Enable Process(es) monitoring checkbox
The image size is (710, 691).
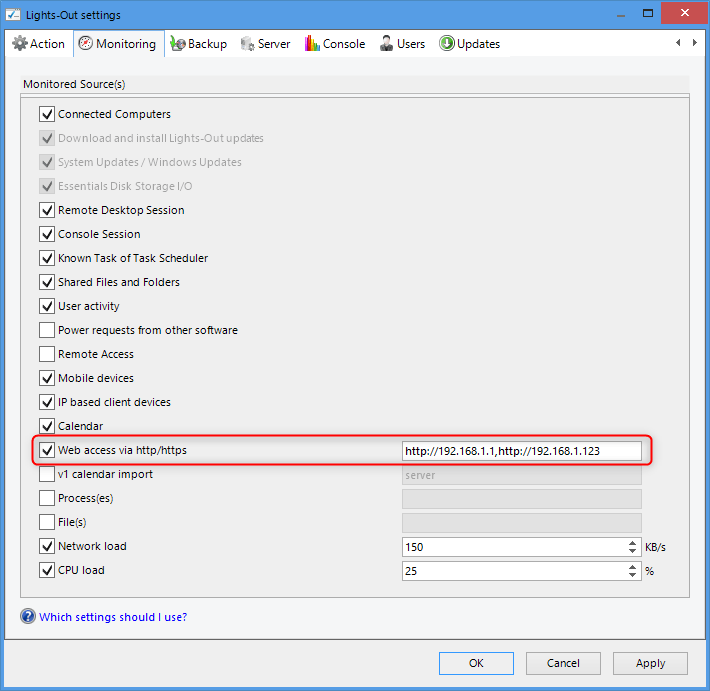pyautogui.click(x=47, y=498)
